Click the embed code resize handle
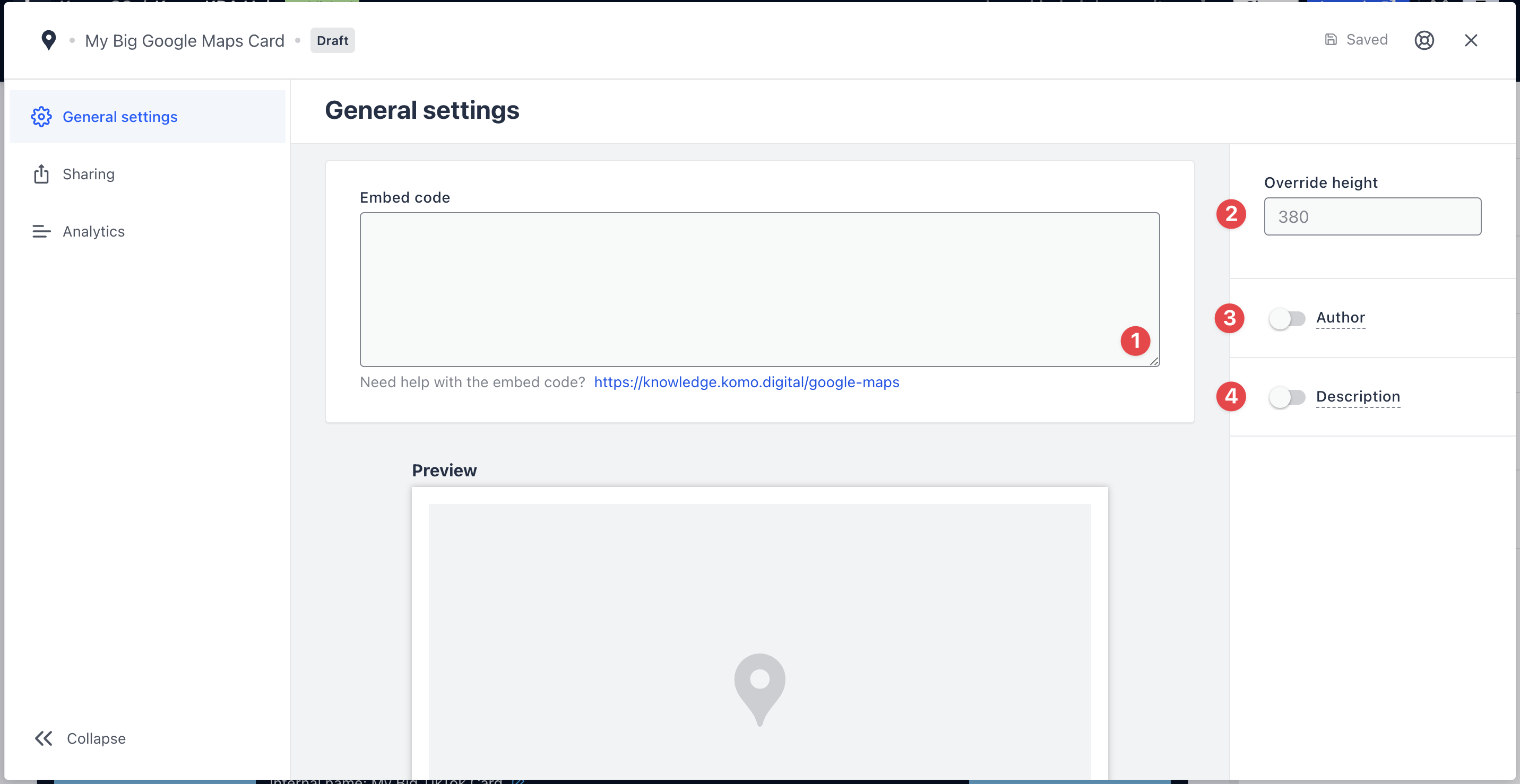This screenshot has height=784, width=1520. click(x=1154, y=361)
